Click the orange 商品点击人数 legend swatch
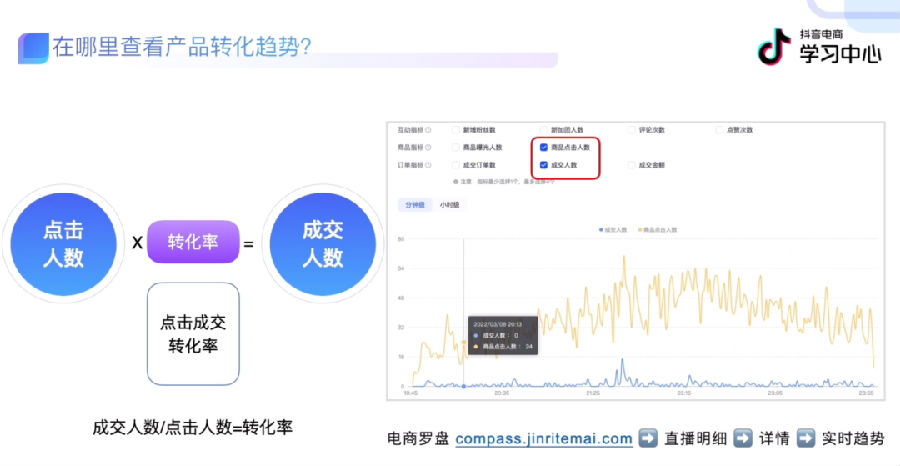This screenshot has height=466, width=900. pyautogui.click(x=639, y=230)
